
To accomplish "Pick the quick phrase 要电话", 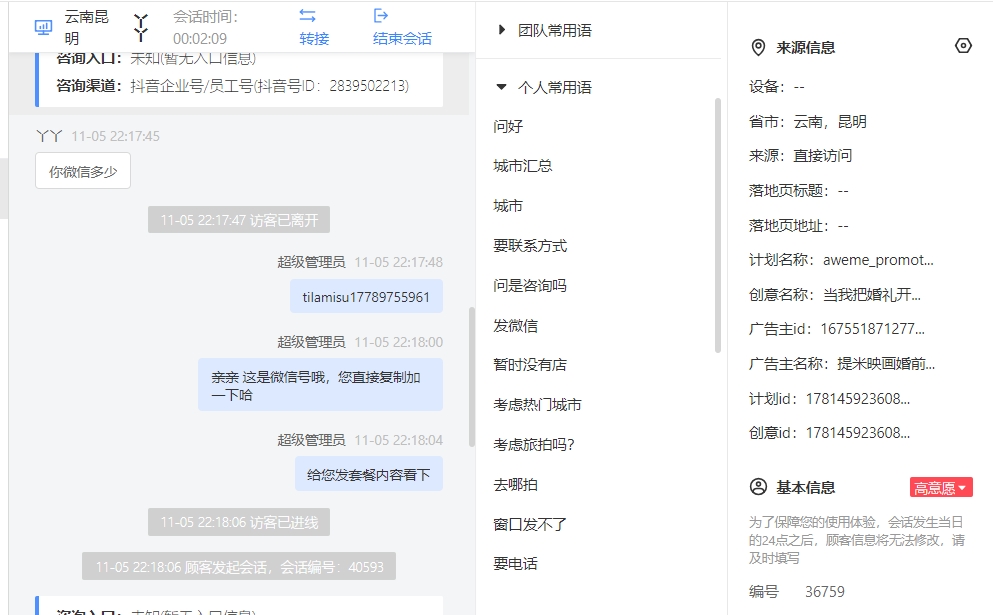I will tap(515, 564).
